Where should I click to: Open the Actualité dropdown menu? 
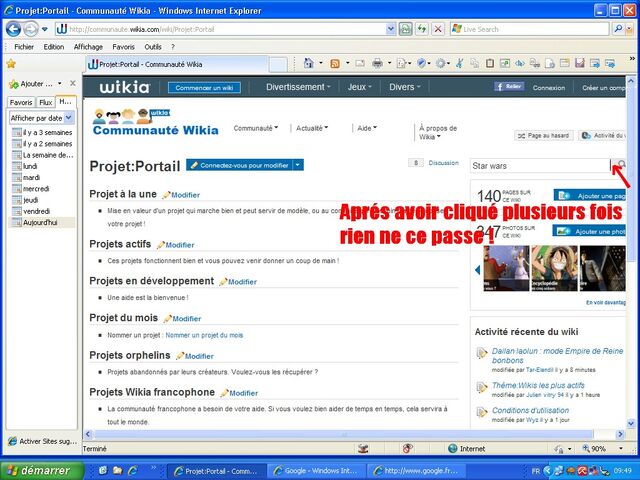pos(312,128)
